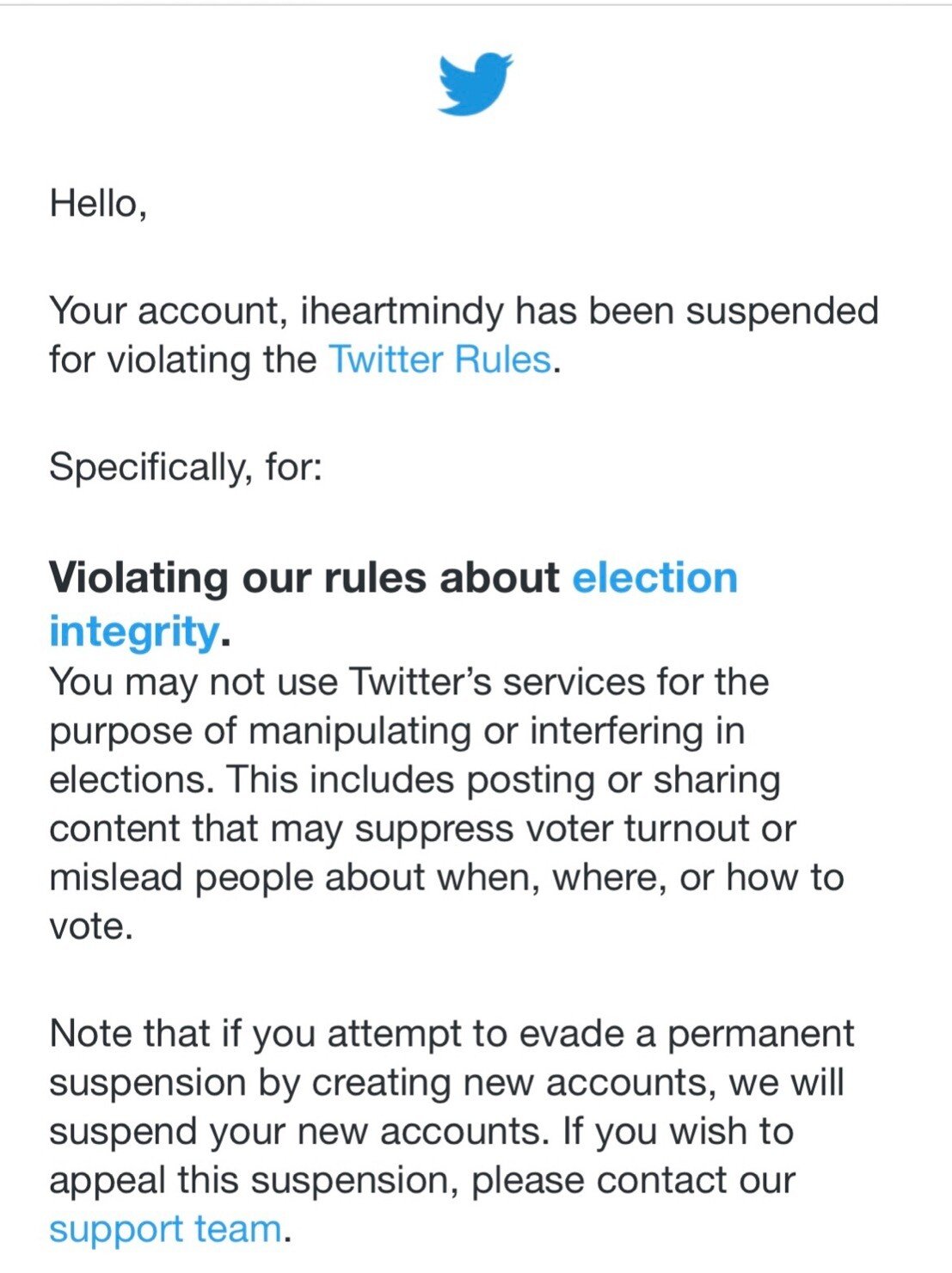Click the phrase 'has been suspended'
This screenshot has width=952, height=1273.
[697, 311]
